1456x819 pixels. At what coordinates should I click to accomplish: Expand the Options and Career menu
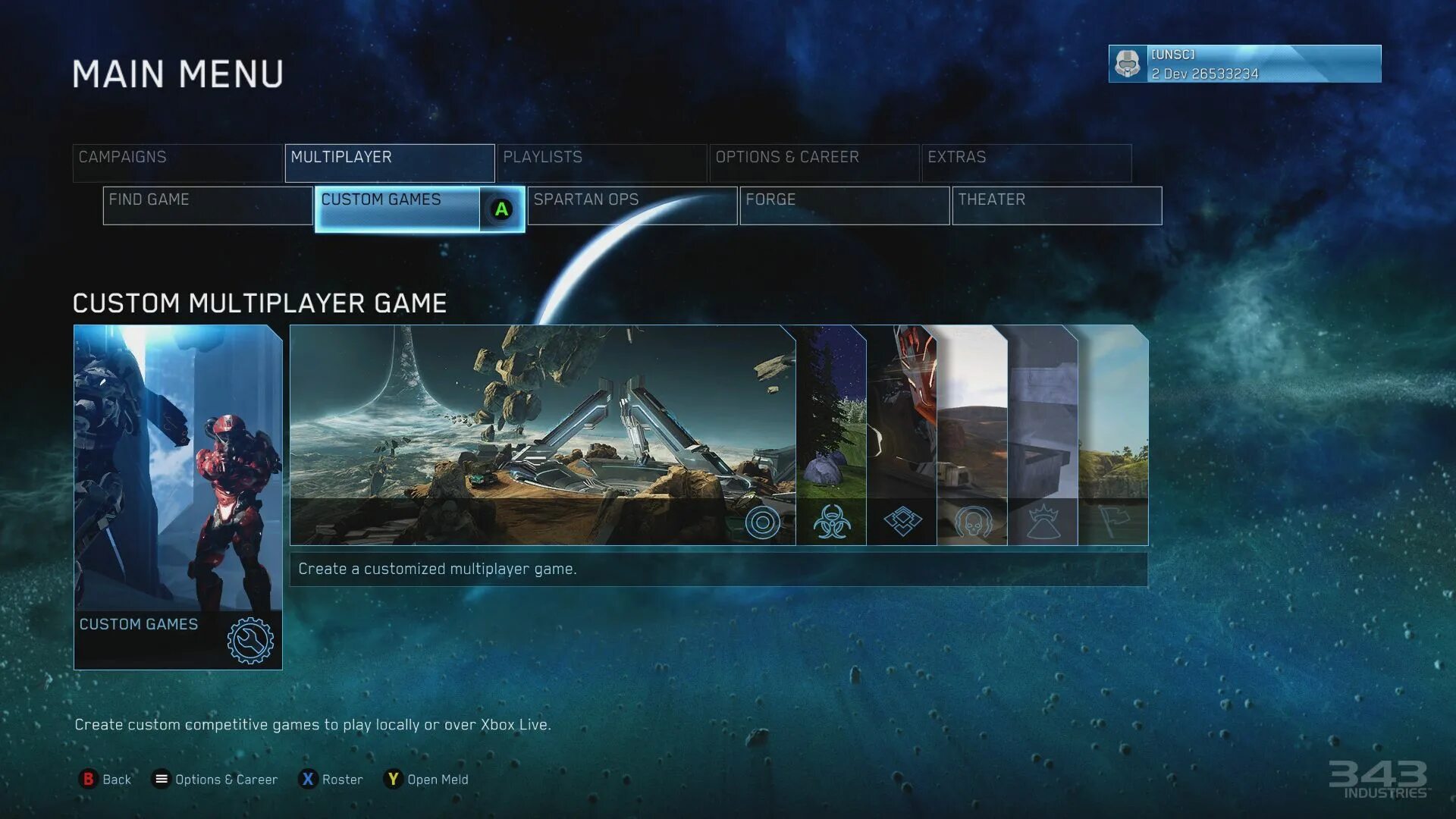[812, 158]
